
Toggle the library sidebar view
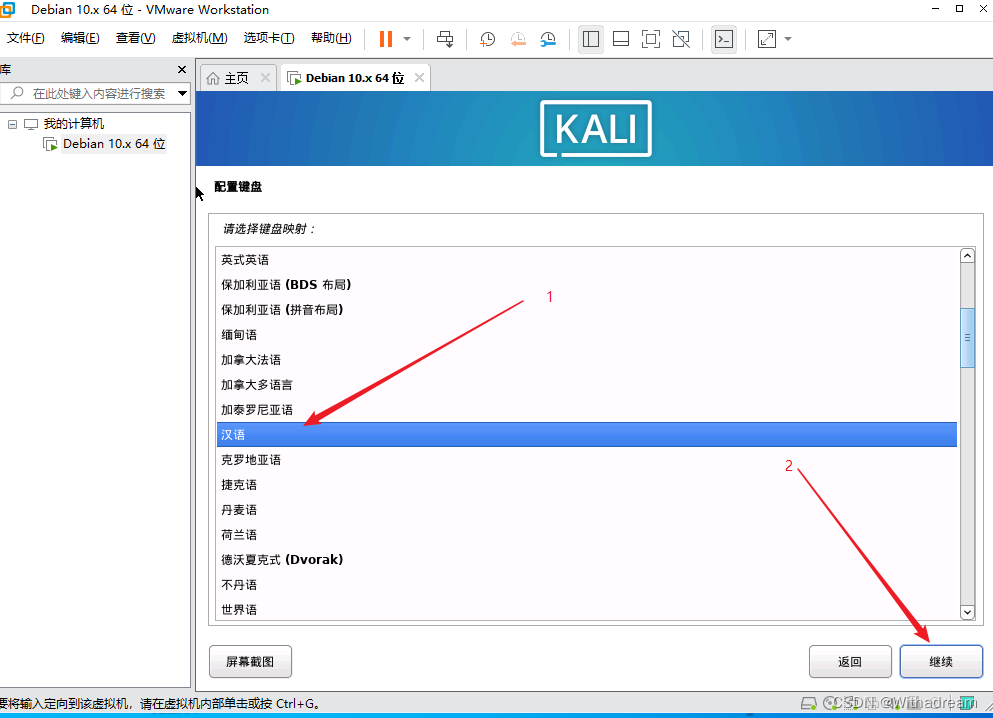591,39
